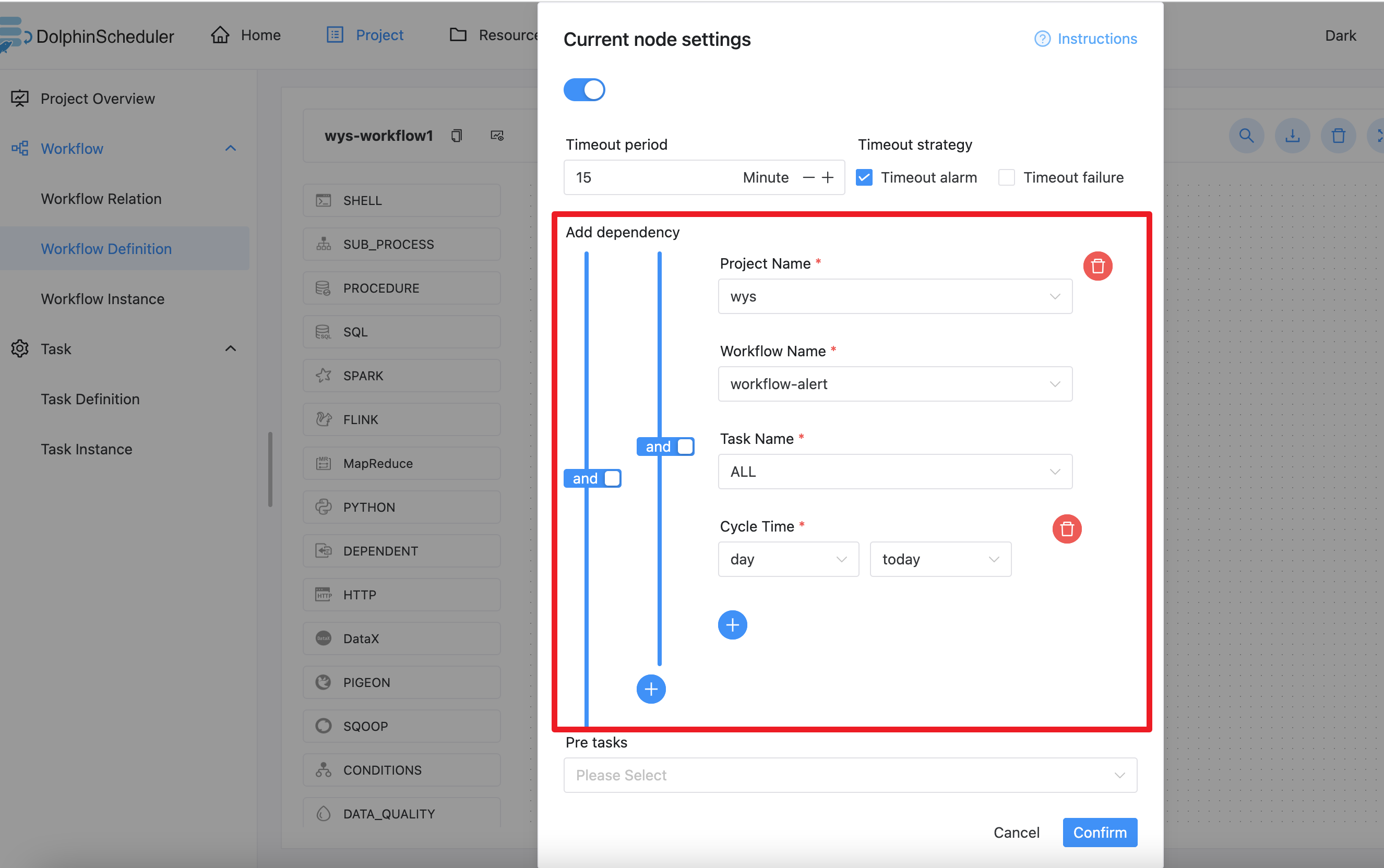
Task: Enable the Timeout failure checkbox
Action: [1006, 177]
